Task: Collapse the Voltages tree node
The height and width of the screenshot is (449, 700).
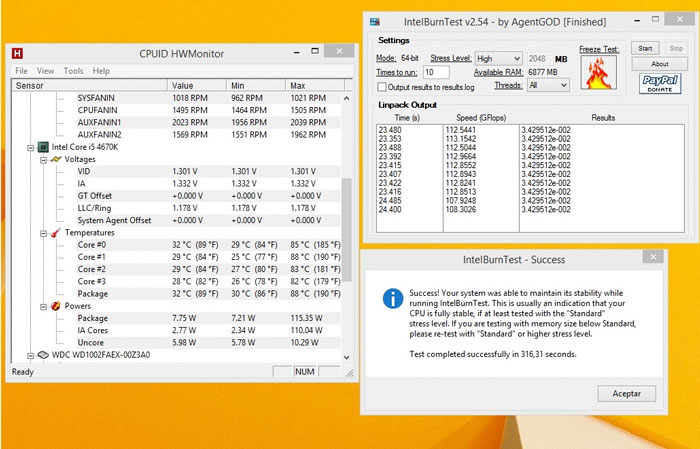Action: point(43,160)
